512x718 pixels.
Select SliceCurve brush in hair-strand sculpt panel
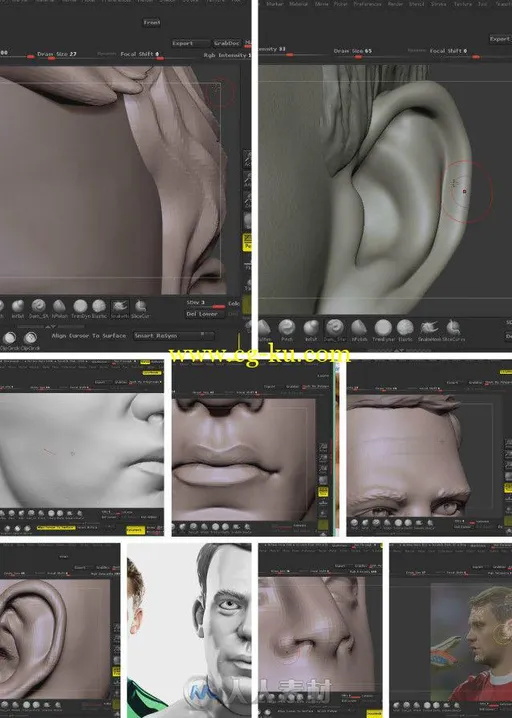click(140, 308)
